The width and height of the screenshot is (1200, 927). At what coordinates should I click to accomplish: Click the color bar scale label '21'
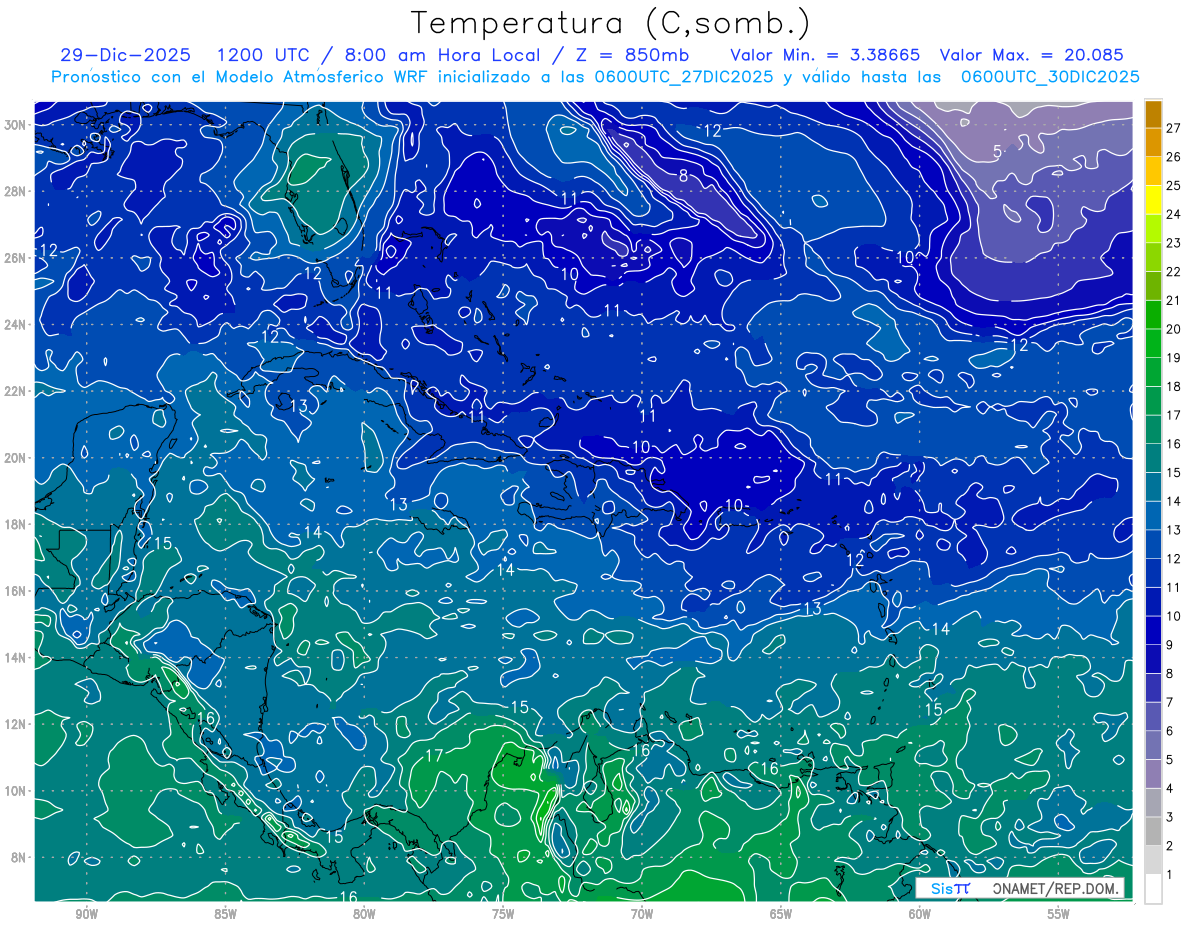click(x=1174, y=301)
